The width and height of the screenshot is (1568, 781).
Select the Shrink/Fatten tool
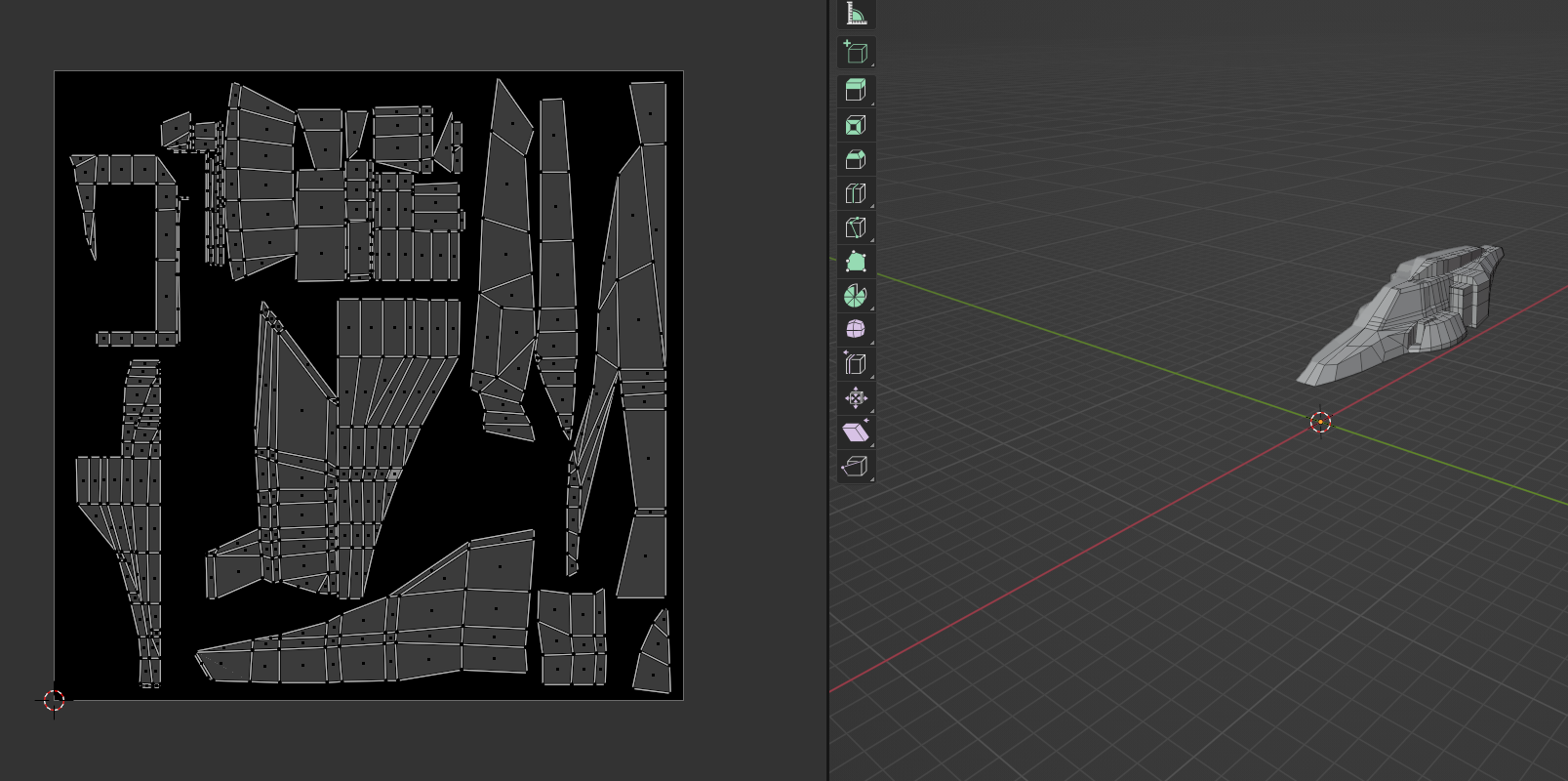click(856, 398)
